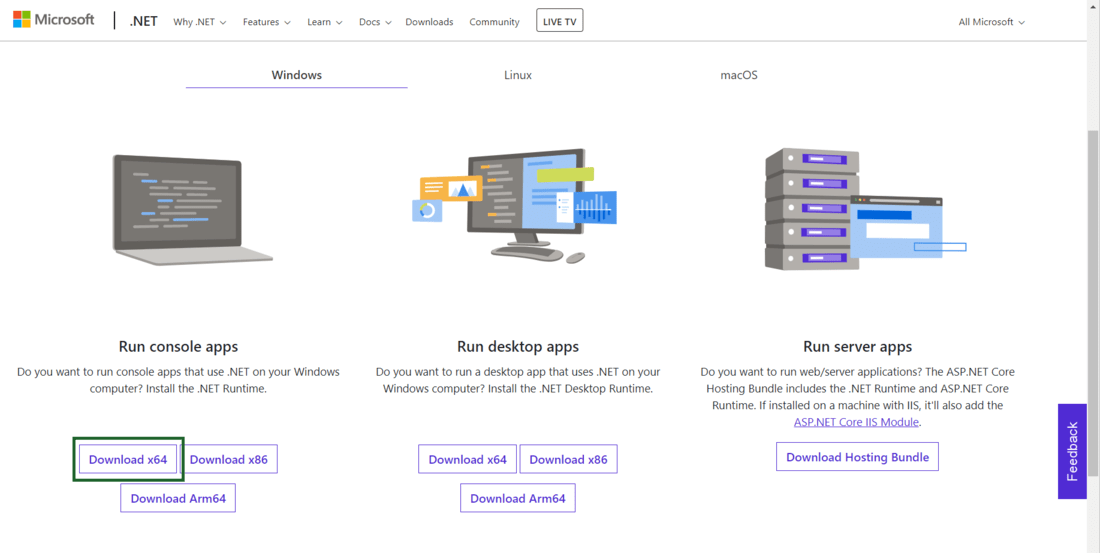Screen dimensions: 1100x553
Task: Expand the Docs dropdown
Action: pos(375,22)
